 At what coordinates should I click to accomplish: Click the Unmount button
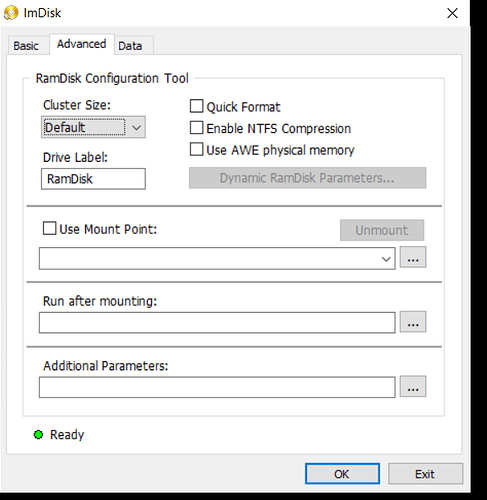coord(382,230)
